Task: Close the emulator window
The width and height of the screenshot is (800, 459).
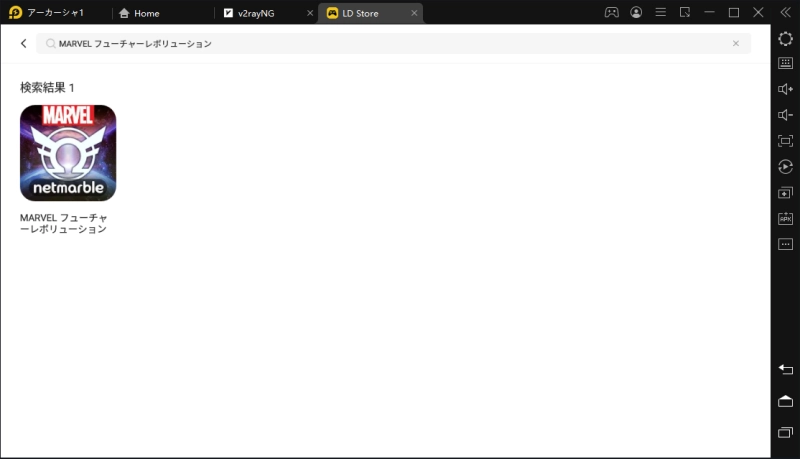Action: click(758, 12)
